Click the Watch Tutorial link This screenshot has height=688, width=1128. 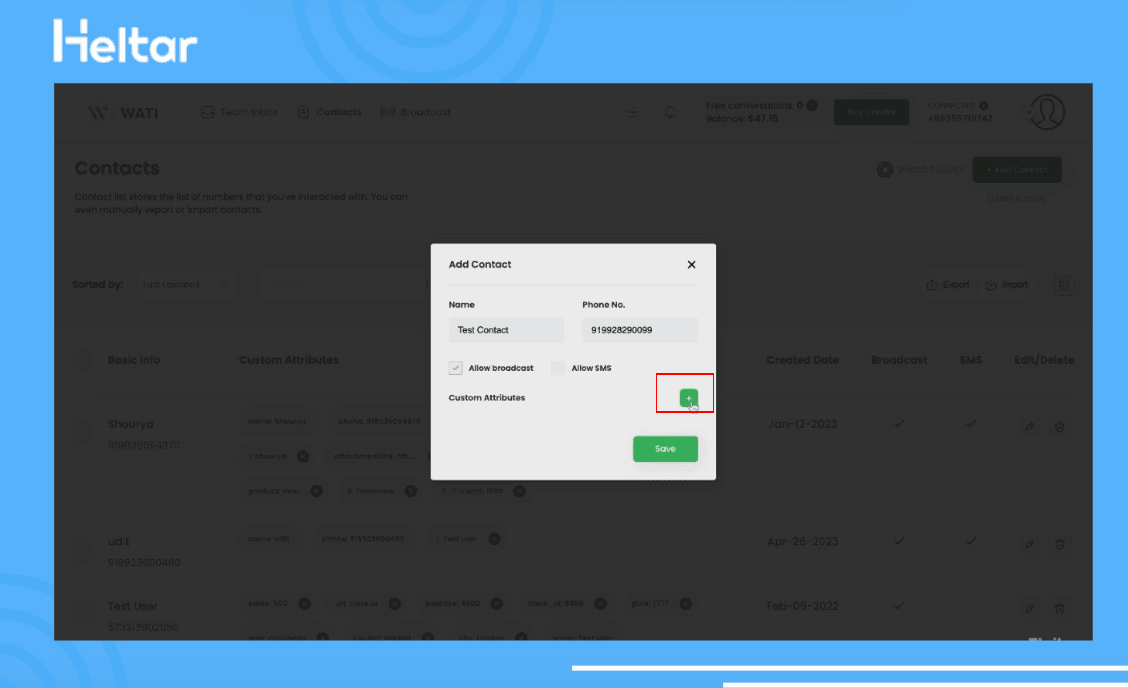click(x=920, y=170)
